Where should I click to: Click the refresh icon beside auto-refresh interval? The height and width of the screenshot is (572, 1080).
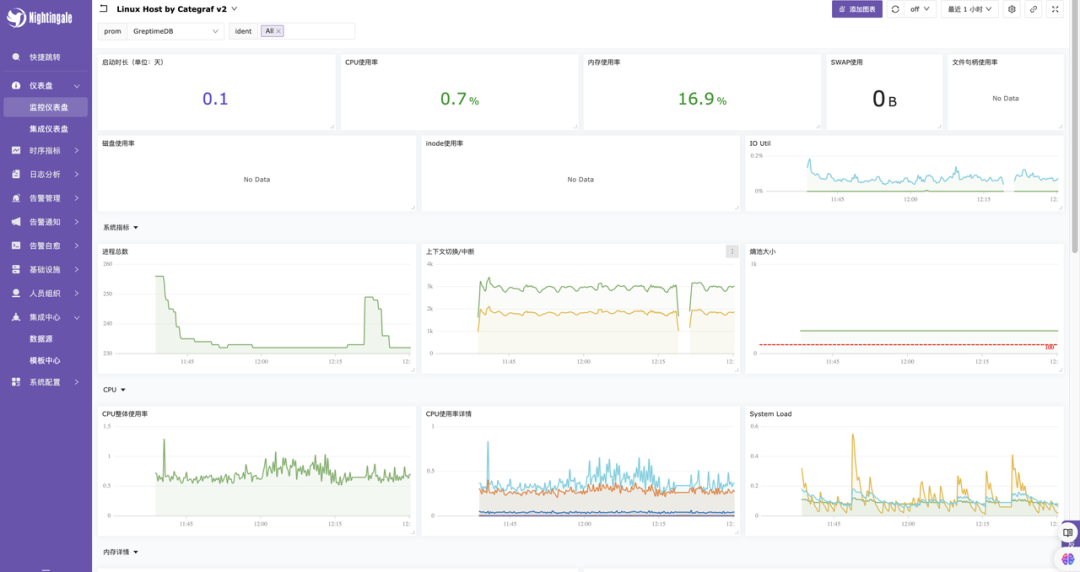[895, 9]
